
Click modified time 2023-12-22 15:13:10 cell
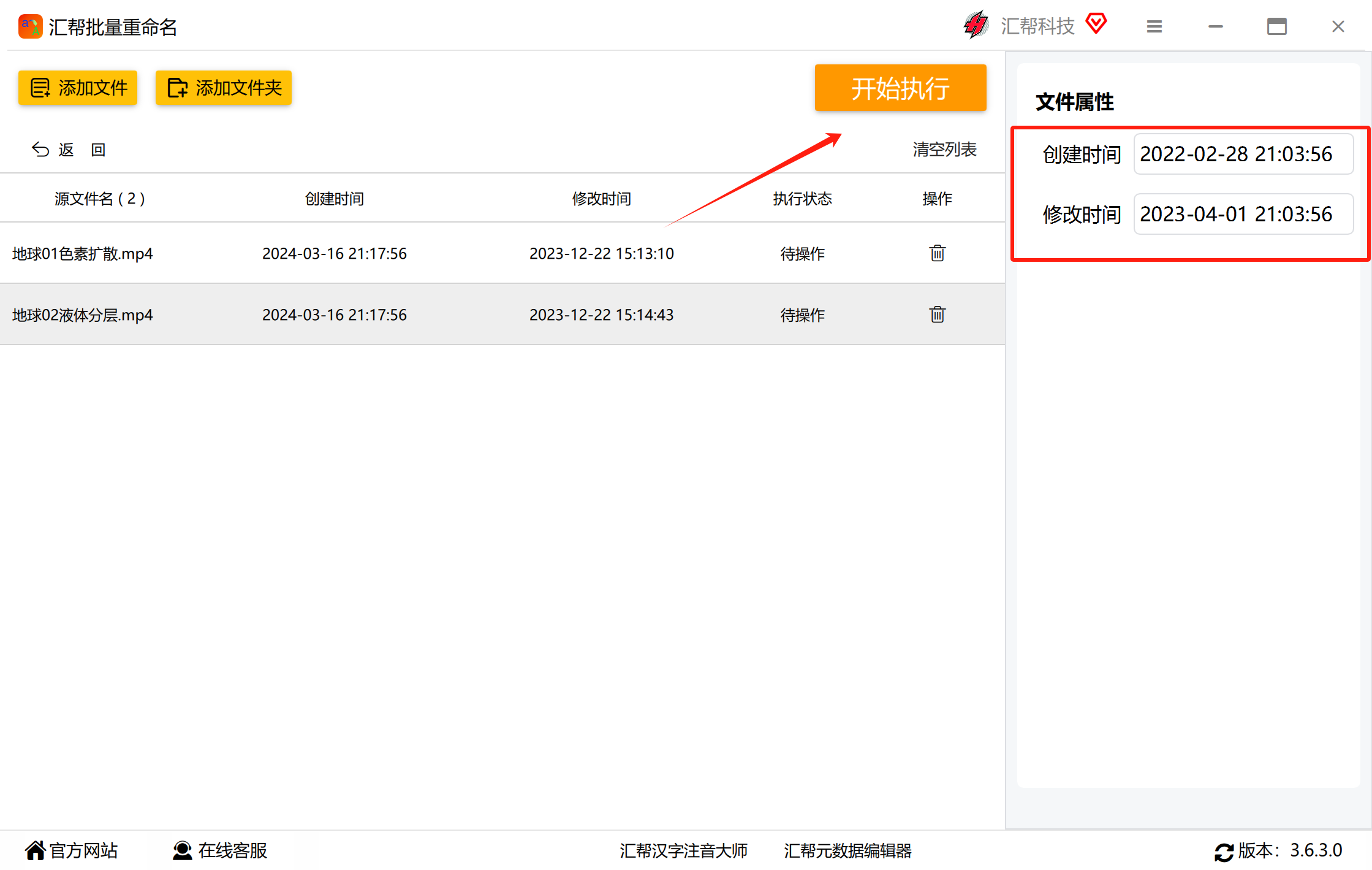point(602,253)
